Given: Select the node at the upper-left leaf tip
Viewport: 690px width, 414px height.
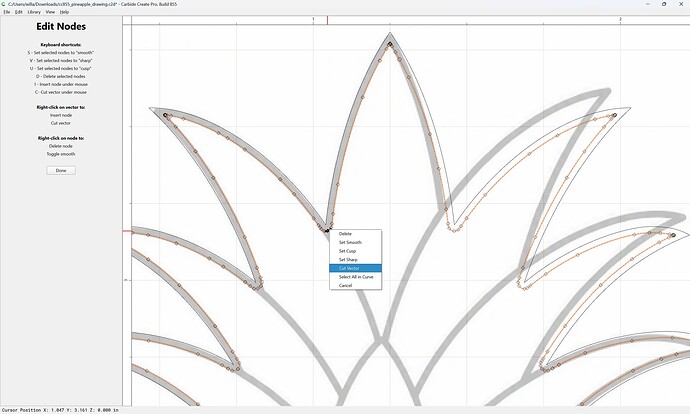Looking at the screenshot, I should click(x=165, y=115).
